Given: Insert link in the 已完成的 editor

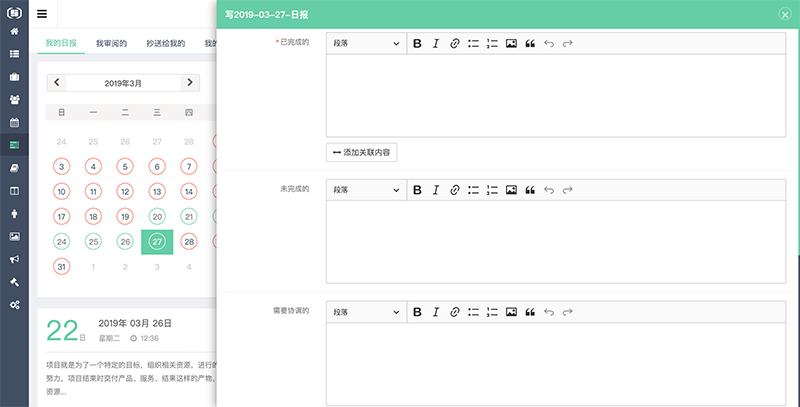Looking at the screenshot, I should (454, 44).
